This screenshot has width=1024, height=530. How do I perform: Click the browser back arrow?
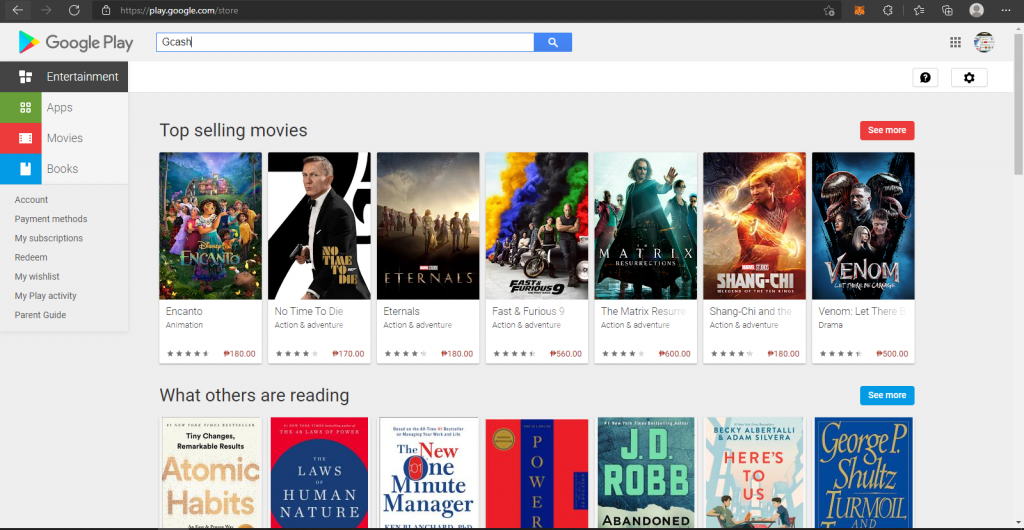18,10
